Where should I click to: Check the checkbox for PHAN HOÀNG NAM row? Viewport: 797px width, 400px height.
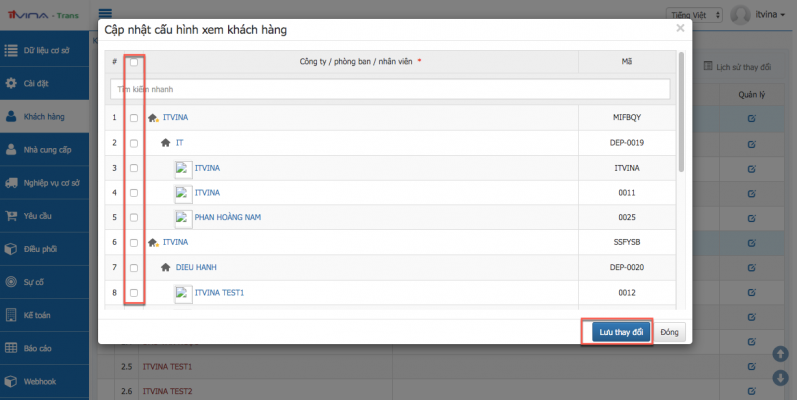pos(134,218)
